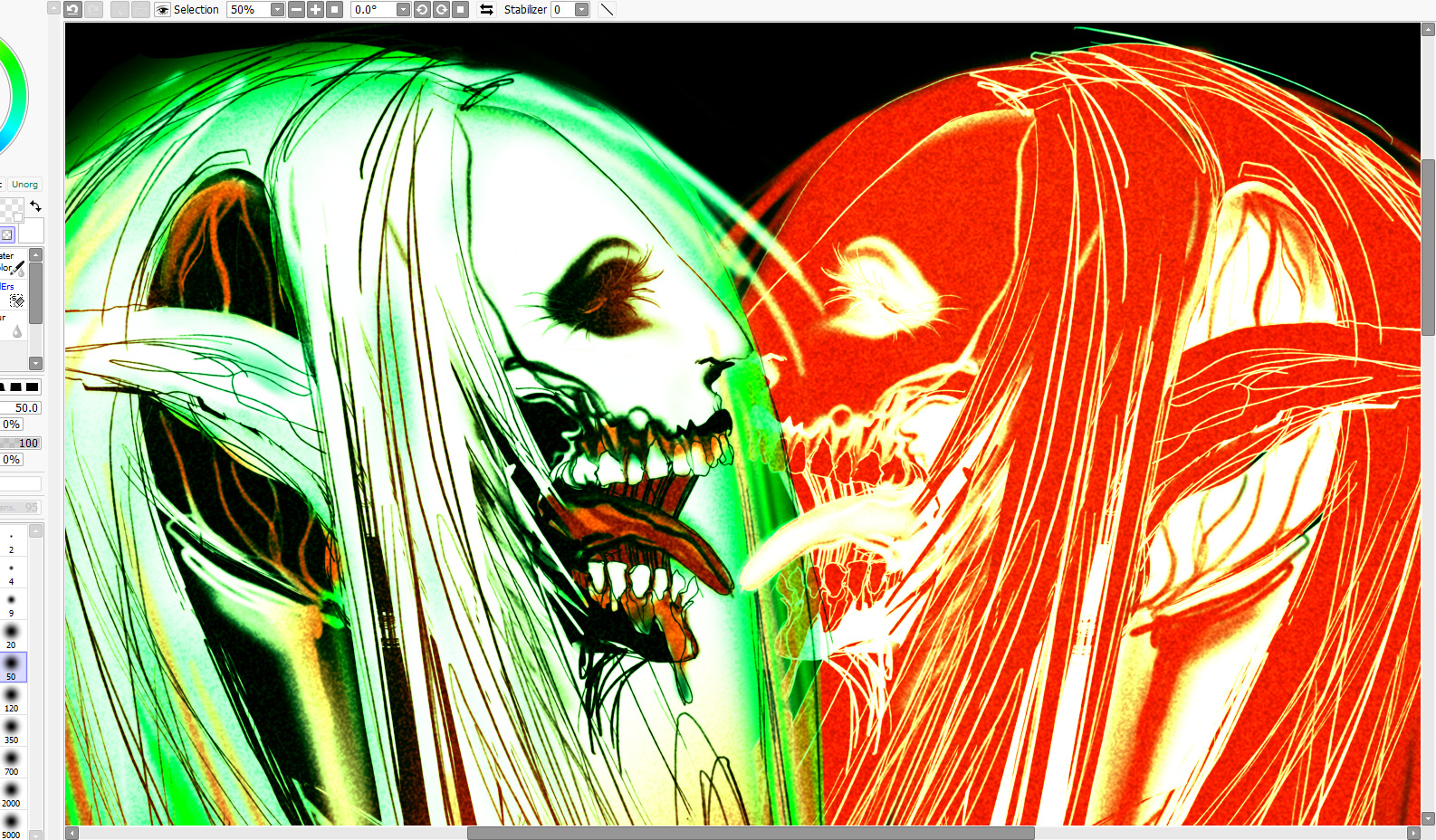Choose the 120 brush size preset
This screenshot has width=1436, height=840.
click(x=12, y=700)
